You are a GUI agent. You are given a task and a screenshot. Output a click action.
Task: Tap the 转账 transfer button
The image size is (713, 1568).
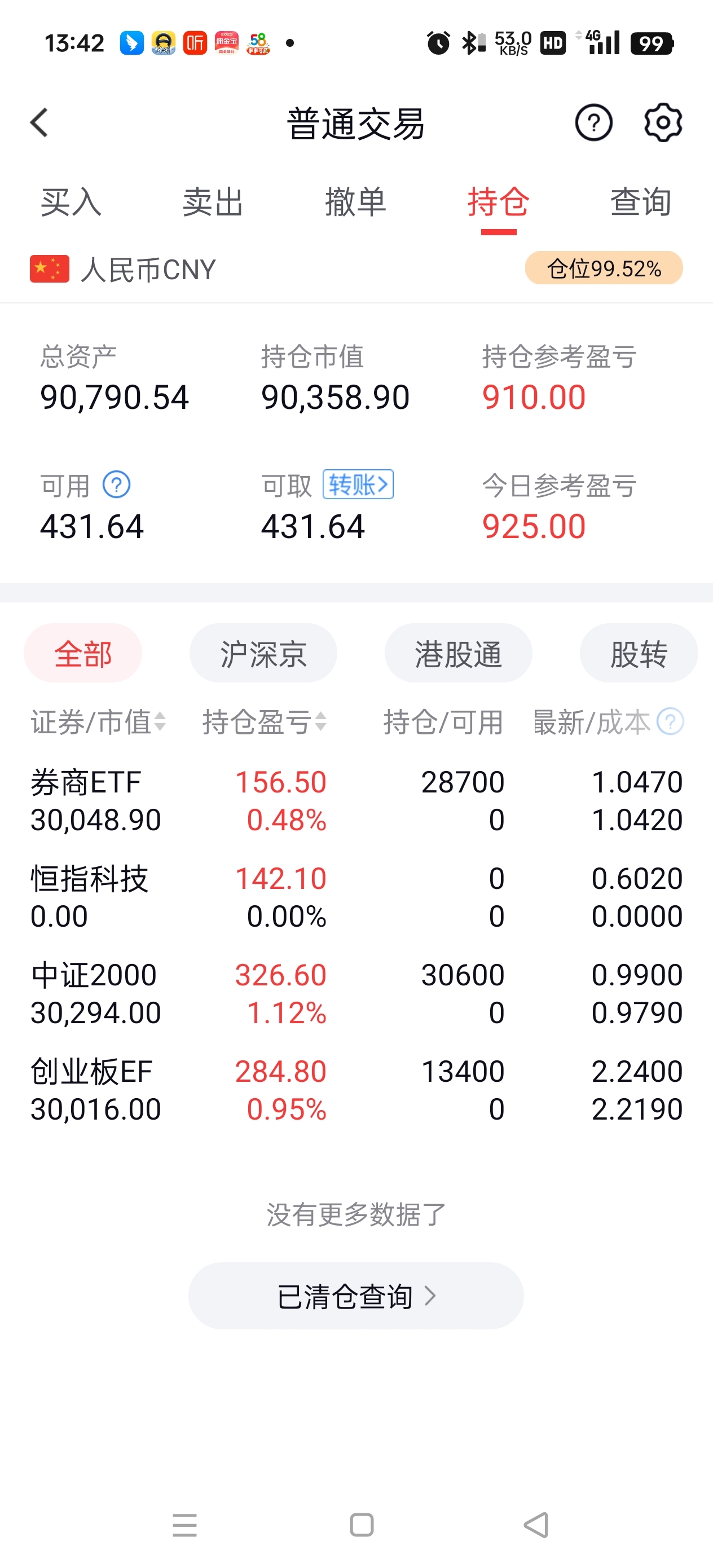tap(358, 485)
